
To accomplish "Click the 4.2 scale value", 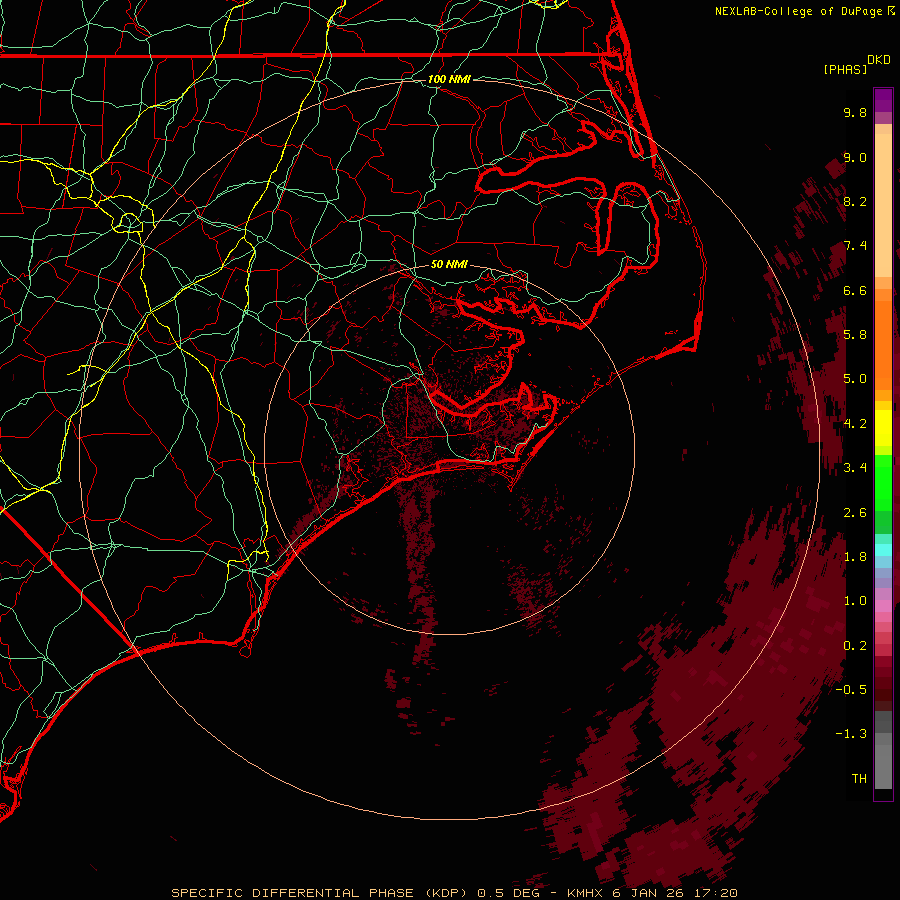I will pyautogui.click(x=855, y=423).
